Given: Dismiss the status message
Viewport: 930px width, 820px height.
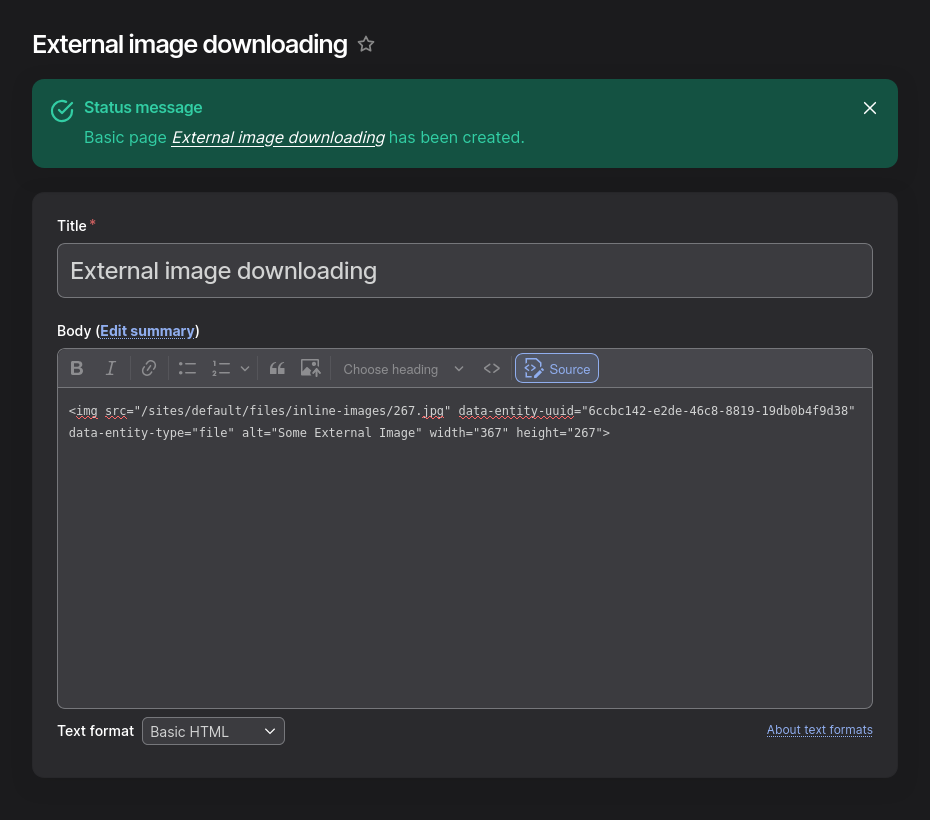Looking at the screenshot, I should coord(870,108).
